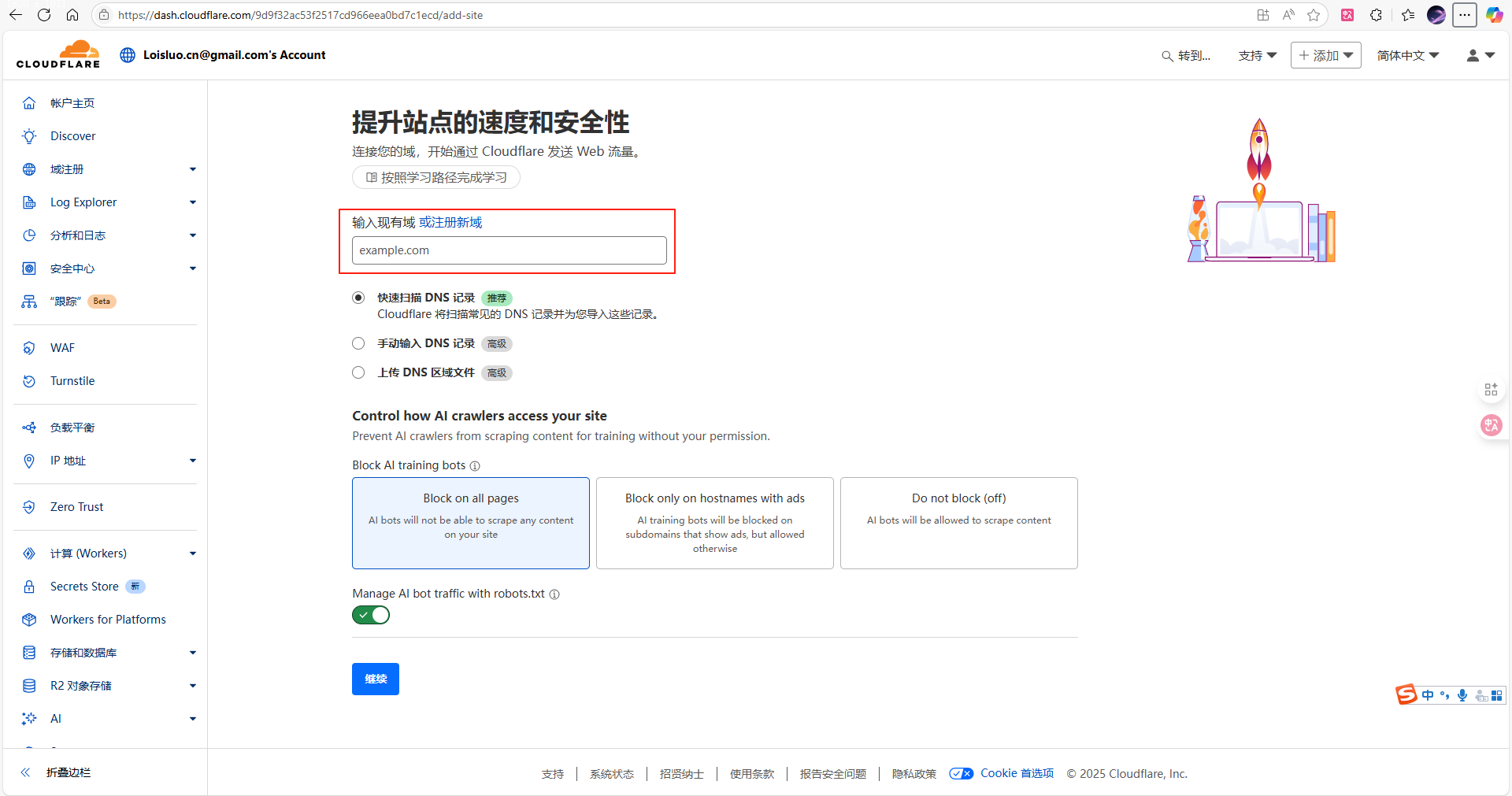Open the Copilot icon in browser toolbar

point(1494,15)
